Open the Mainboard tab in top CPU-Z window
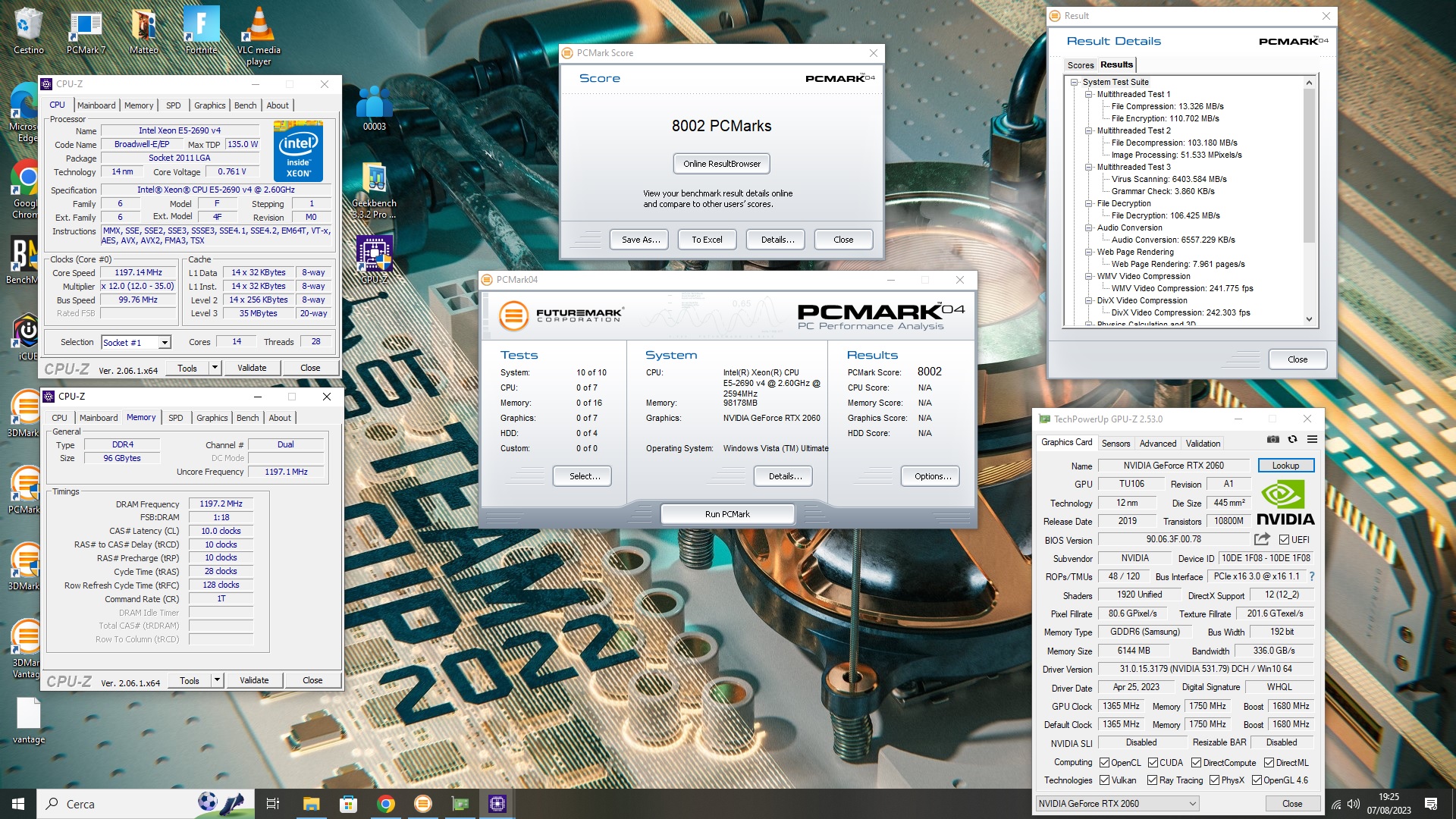 [96, 105]
